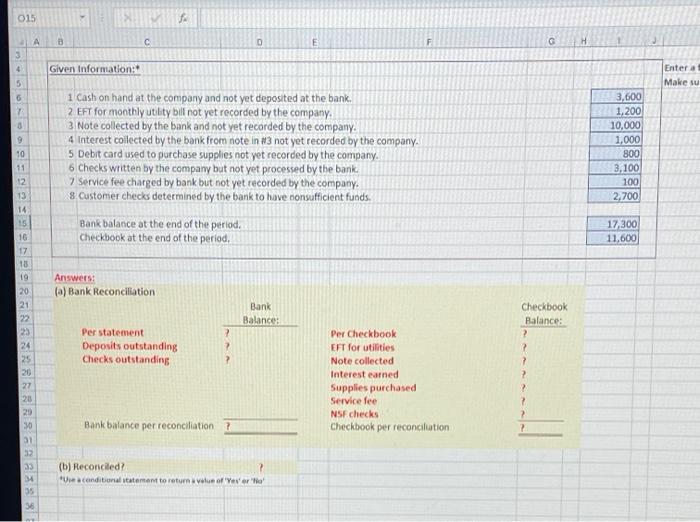This screenshot has width=700, height=522.
Task: Select checkbook balance cell 11,600
Action: click(x=612, y=238)
